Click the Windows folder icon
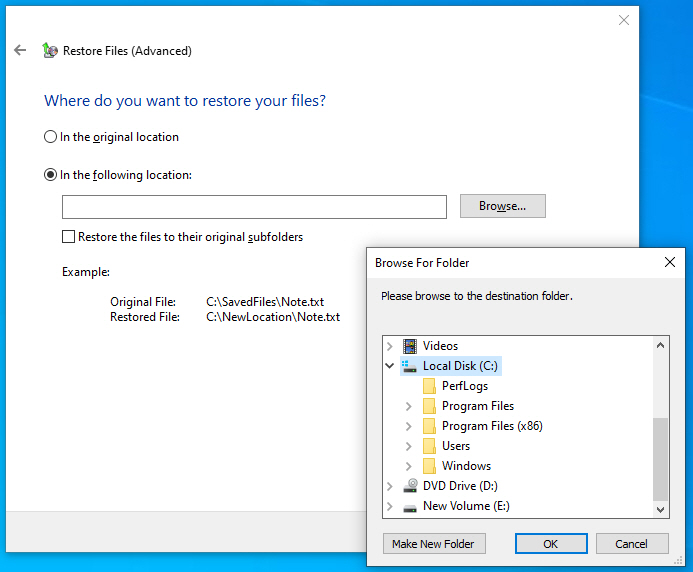693x572 pixels. [x=429, y=465]
